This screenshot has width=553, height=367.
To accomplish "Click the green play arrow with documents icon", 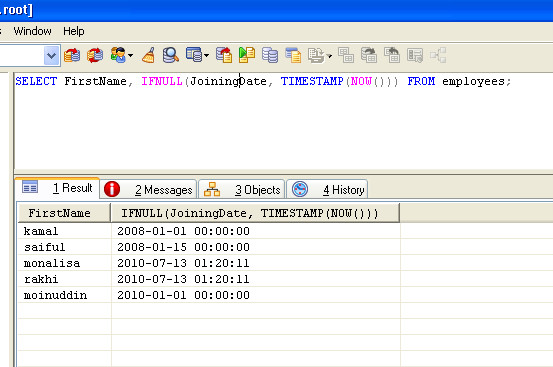I will pos(247,55).
